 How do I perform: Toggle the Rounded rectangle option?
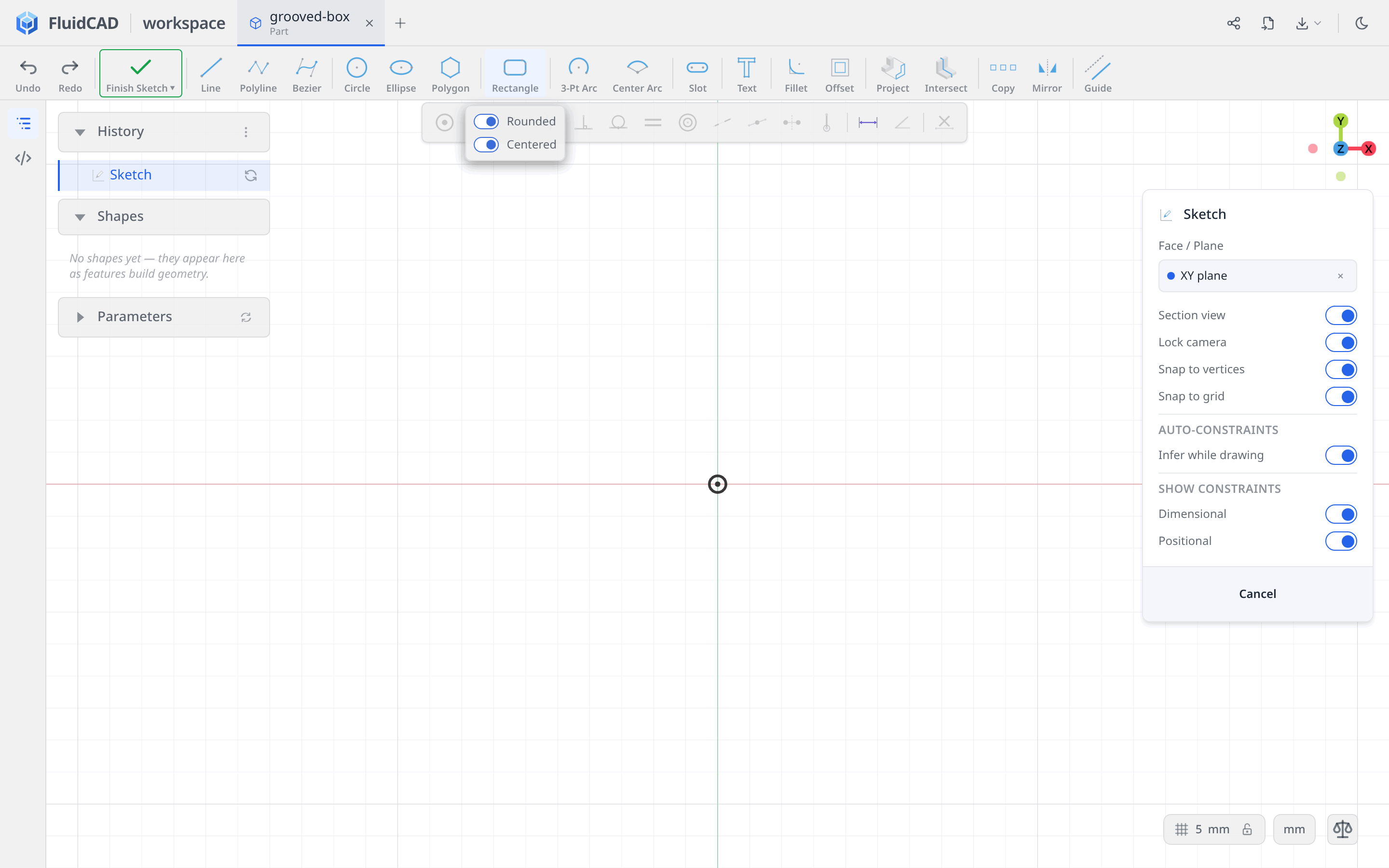tap(486, 122)
